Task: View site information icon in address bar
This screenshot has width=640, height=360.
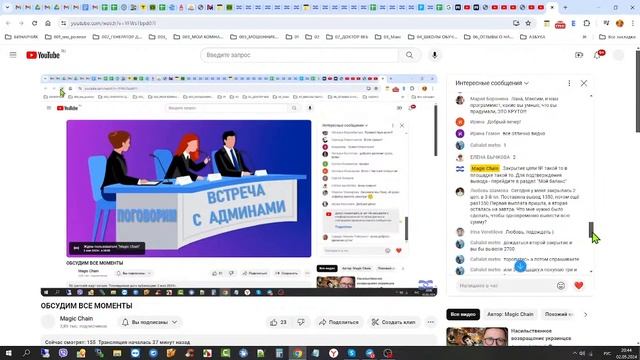Action: 63,23
